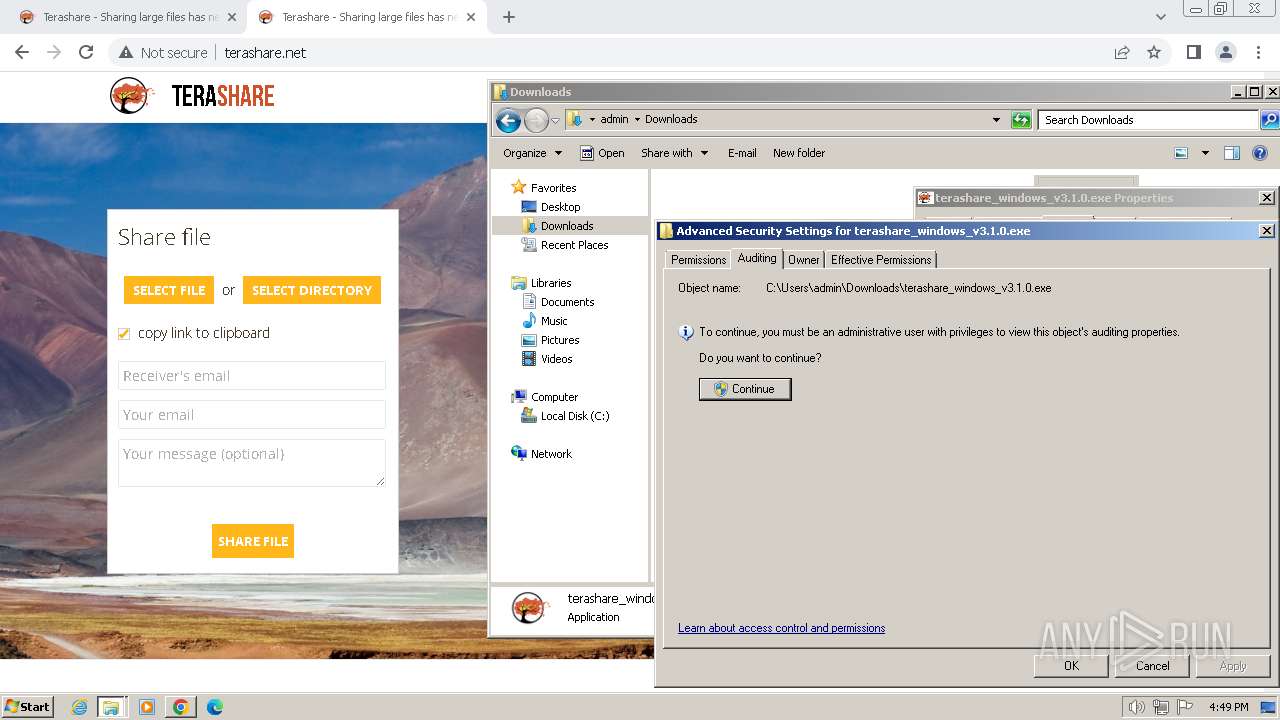The width and height of the screenshot is (1280, 720).
Task: Switch to the Owner tab
Action: 804,260
